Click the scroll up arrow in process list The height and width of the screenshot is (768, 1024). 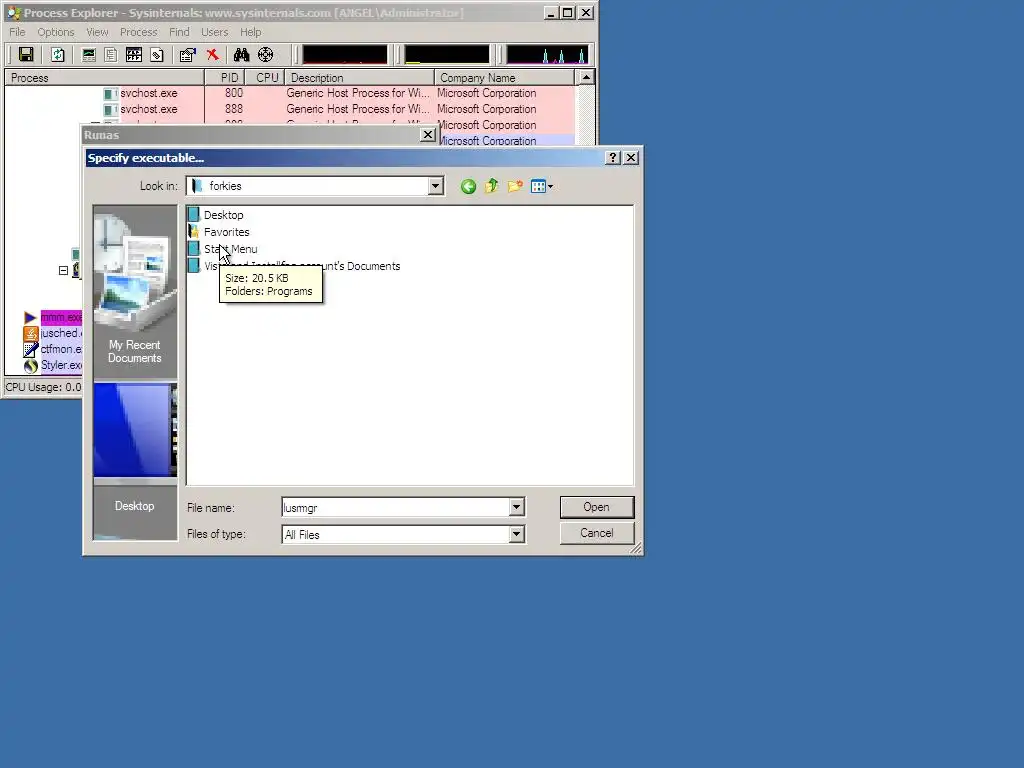coord(586,78)
